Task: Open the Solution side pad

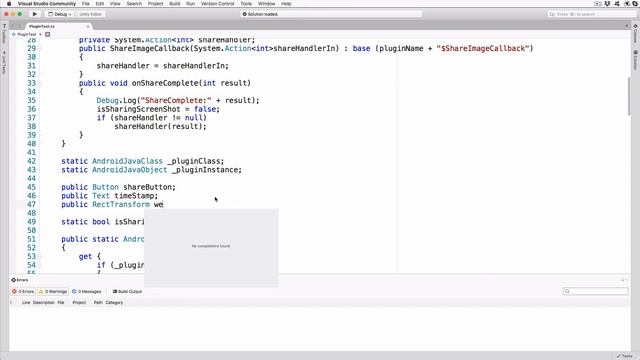Action: tap(636, 60)
